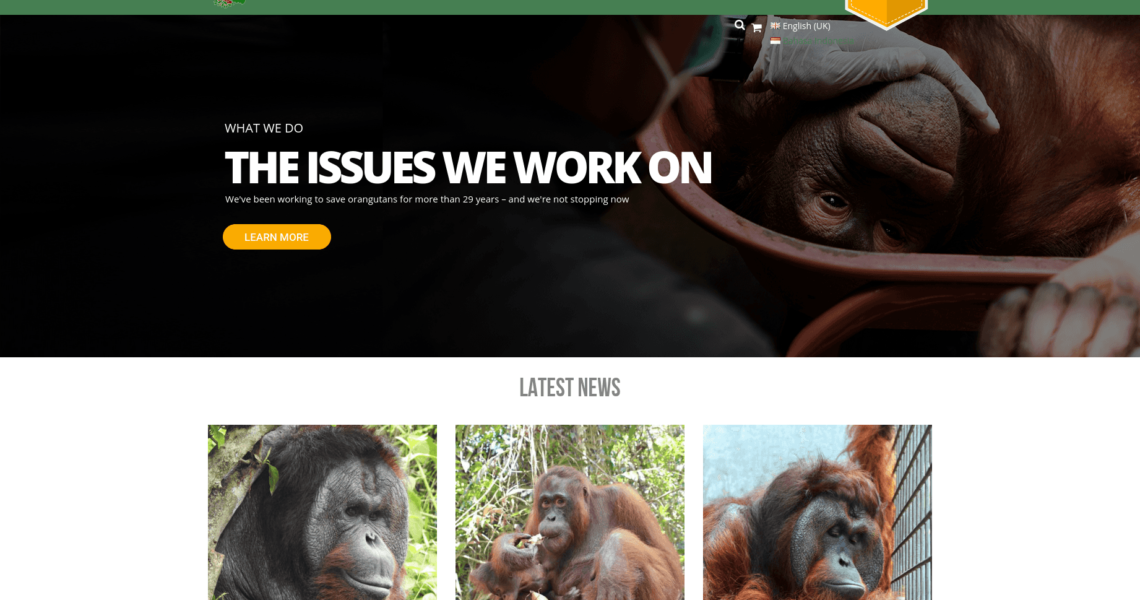Viewport: 1140px width, 600px height.
Task: Open the search magnifier icon
Action: [739, 25]
